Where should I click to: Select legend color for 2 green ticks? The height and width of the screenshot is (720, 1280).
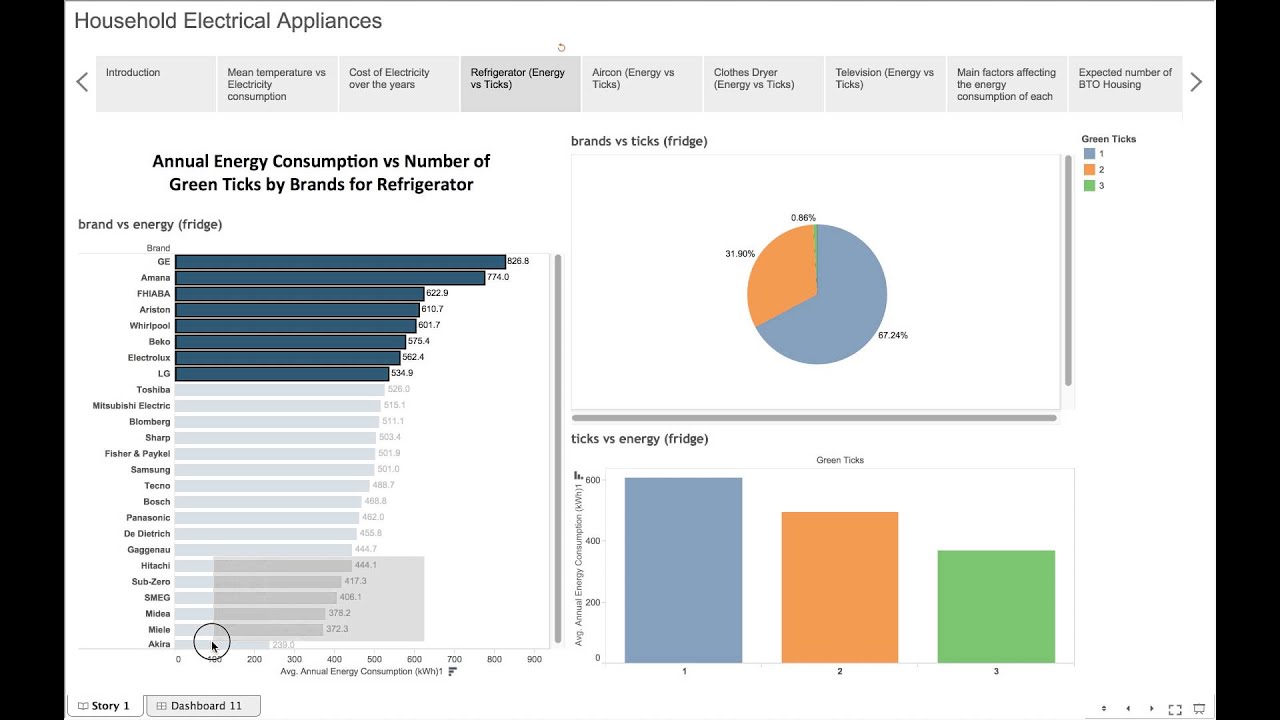tap(1090, 170)
